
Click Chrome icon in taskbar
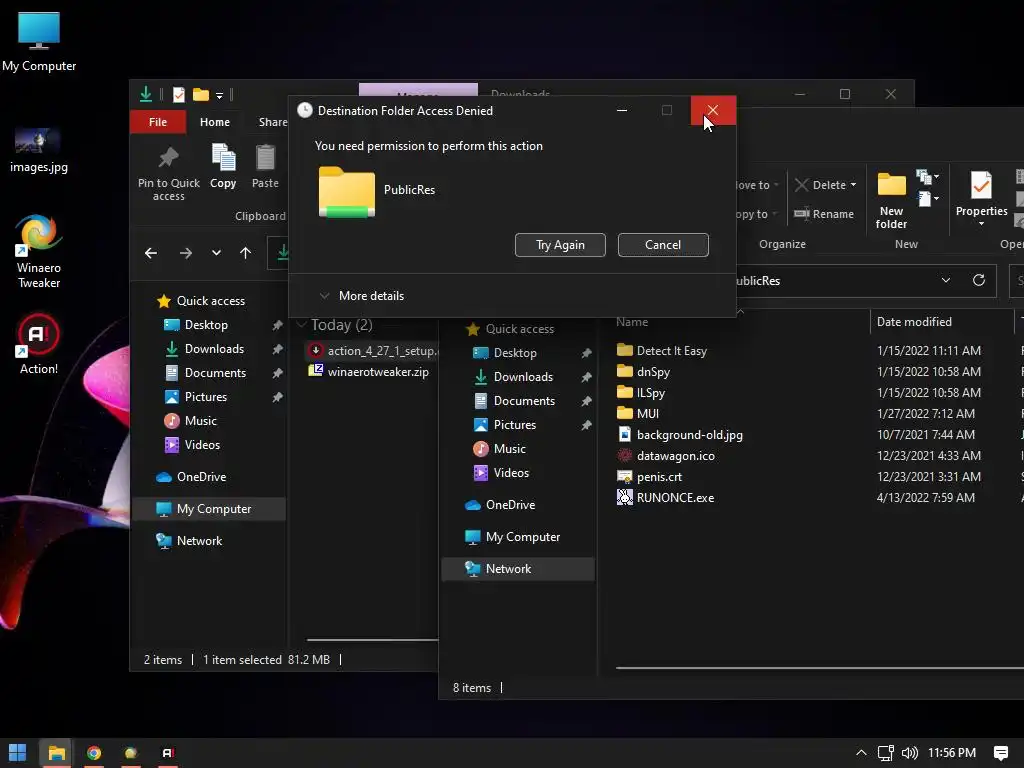94,753
